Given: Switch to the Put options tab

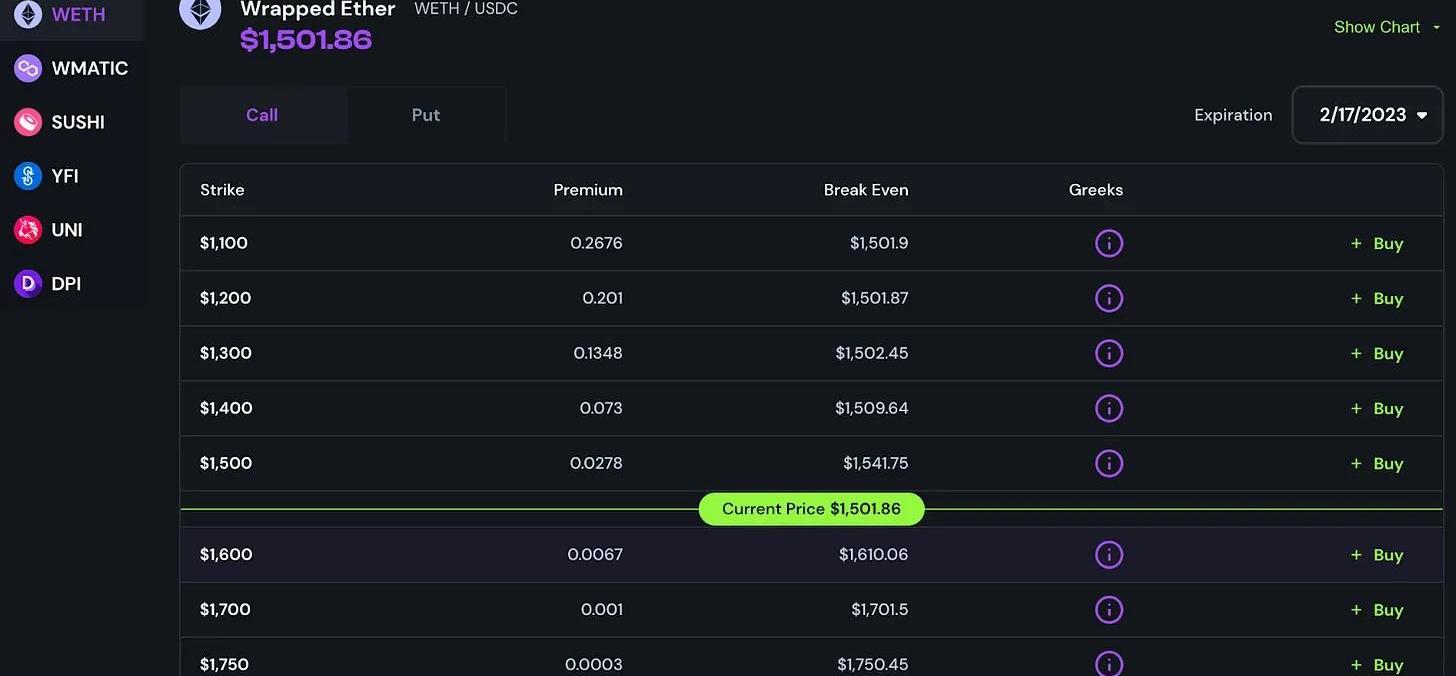Looking at the screenshot, I should point(426,115).
